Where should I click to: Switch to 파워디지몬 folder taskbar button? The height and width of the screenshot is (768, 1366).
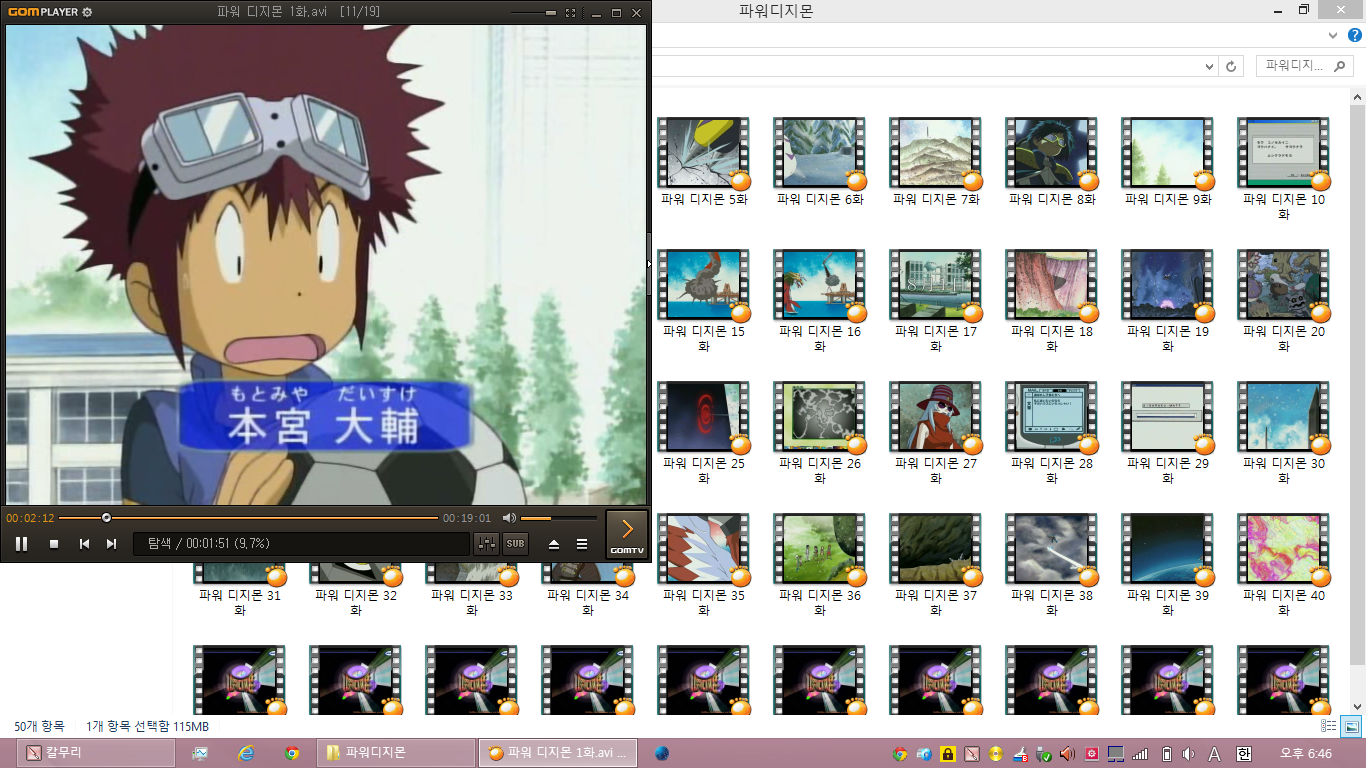[x=397, y=753]
